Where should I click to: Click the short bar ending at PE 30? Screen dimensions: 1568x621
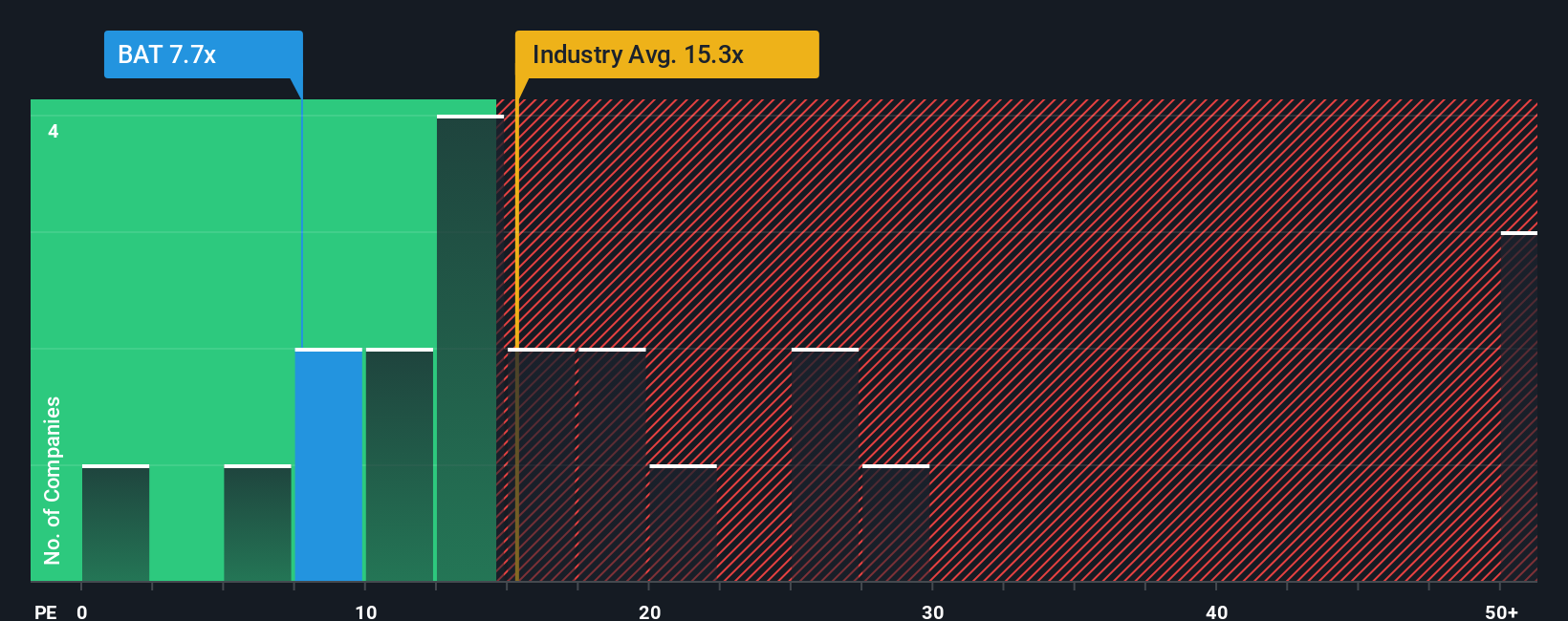pos(896,524)
